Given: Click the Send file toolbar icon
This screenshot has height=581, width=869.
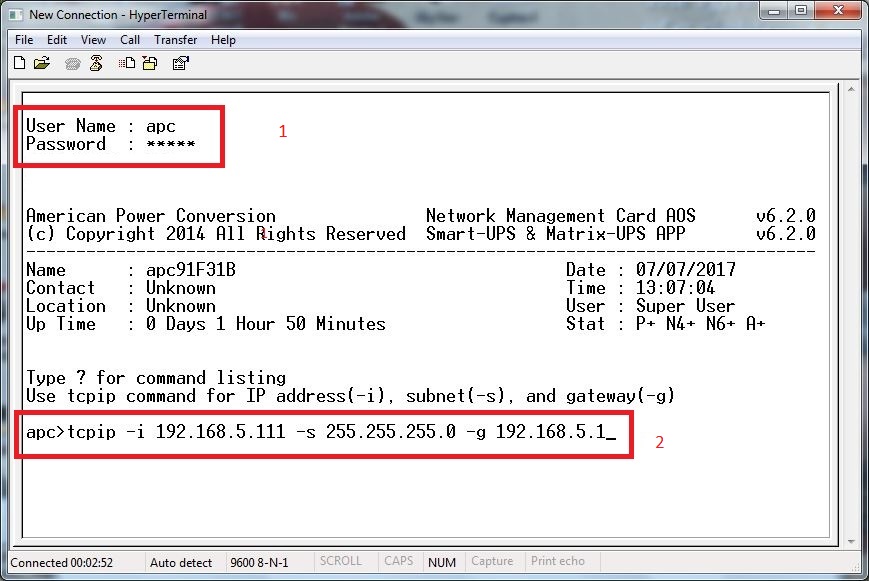Looking at the screenshot, I should (x=125, y=62).
